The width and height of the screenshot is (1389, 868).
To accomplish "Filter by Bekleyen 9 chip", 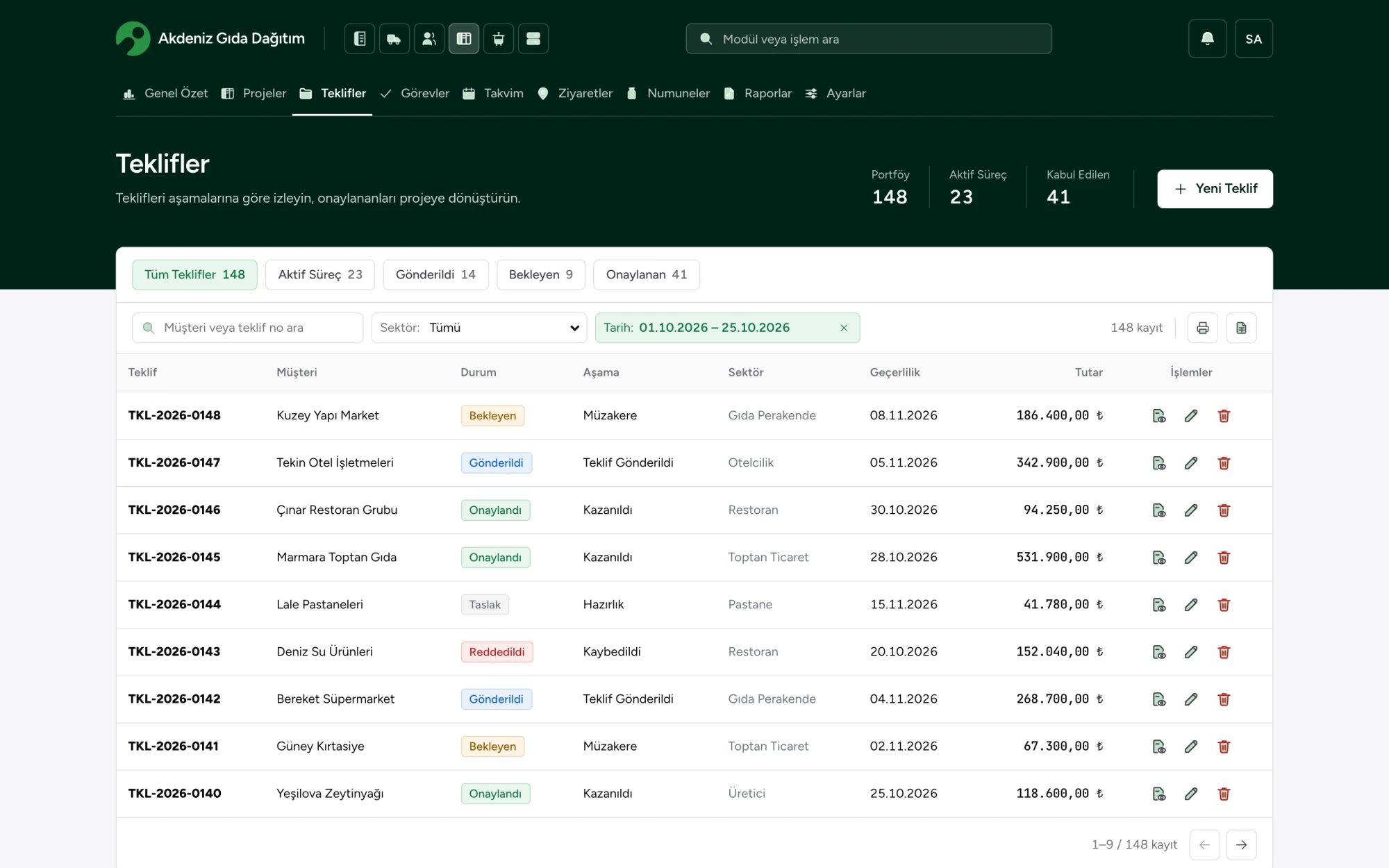I will (540, 275).
